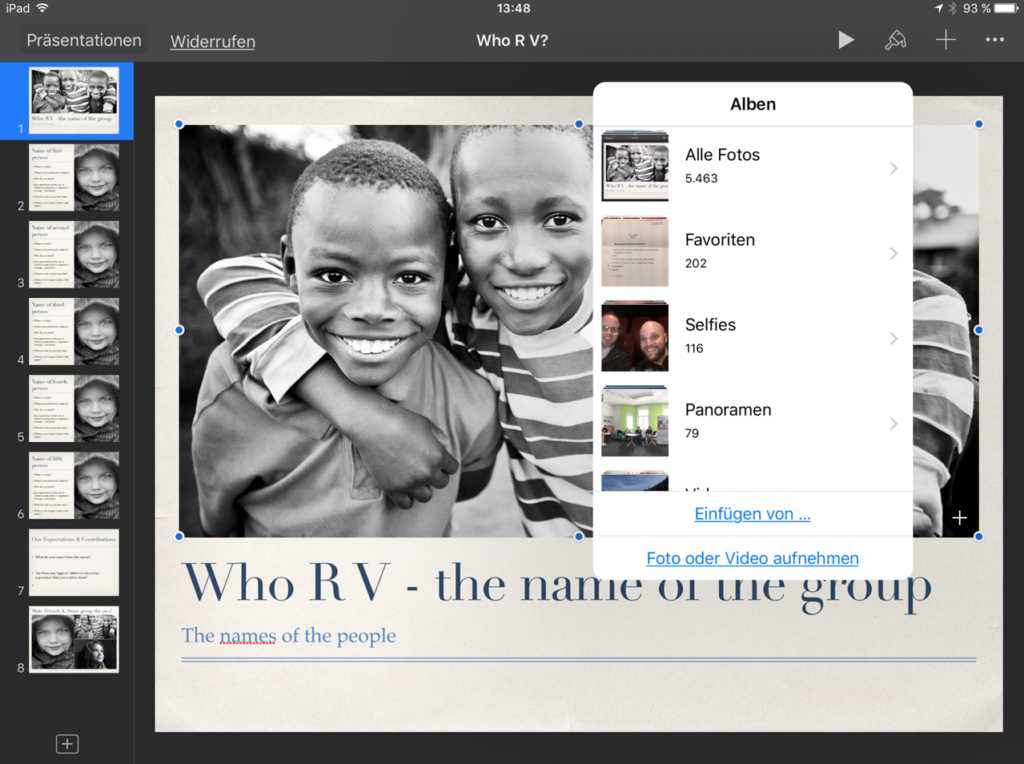1024x764 pixels.
Task: Tap the battery indicator icon
Action: click(1007, 8)
